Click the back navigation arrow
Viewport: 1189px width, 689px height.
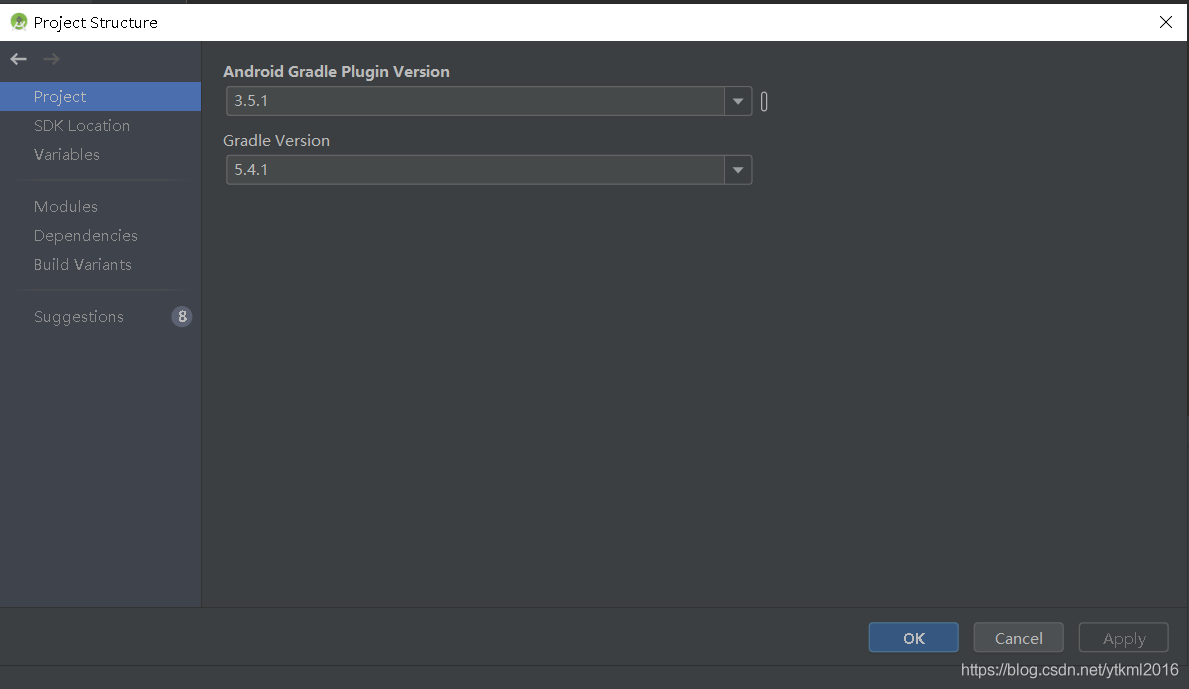tap(18, 59)
